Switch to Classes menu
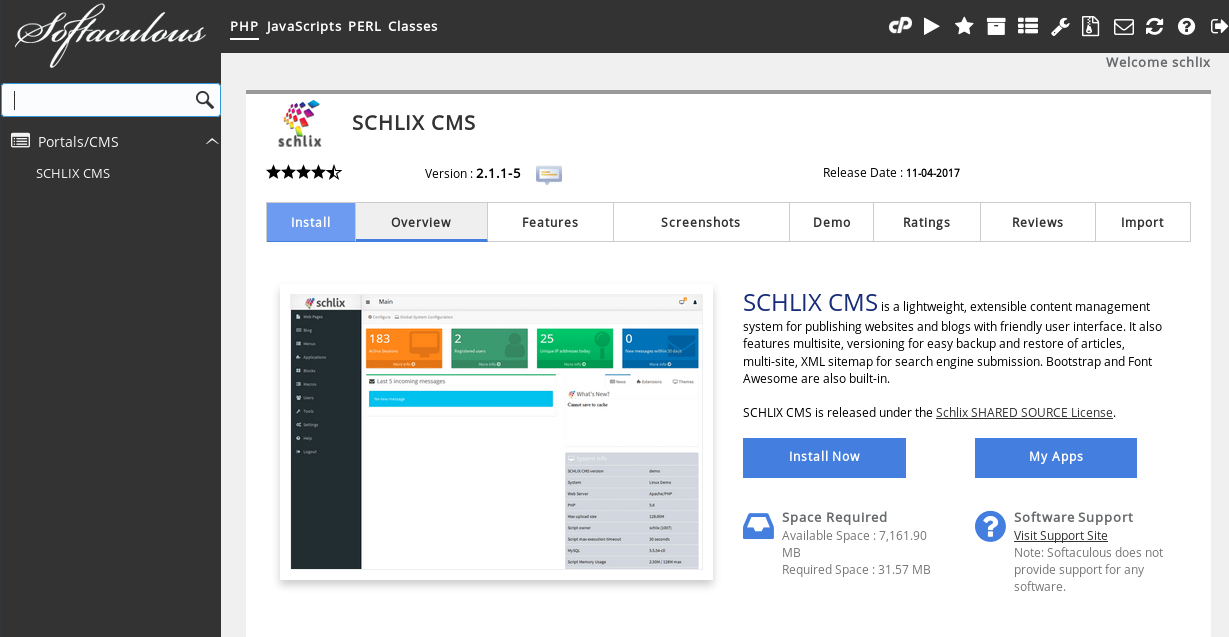Image resolution: width=1229 pixels, height=637 pixels. click(413, 26)
